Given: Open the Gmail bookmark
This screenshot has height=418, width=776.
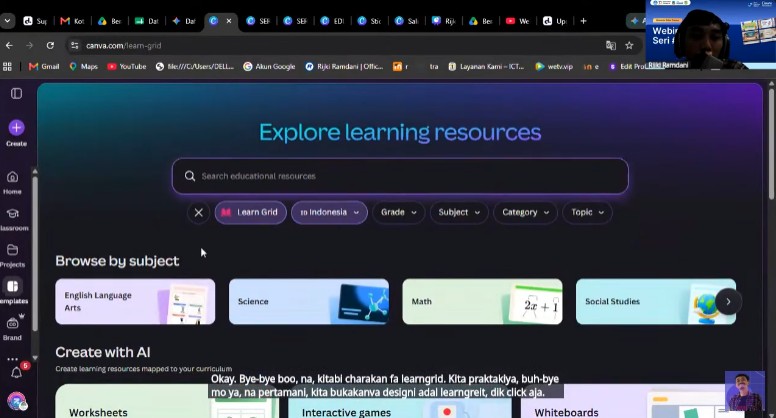Looking at the screenshot, I should point(44,66).
